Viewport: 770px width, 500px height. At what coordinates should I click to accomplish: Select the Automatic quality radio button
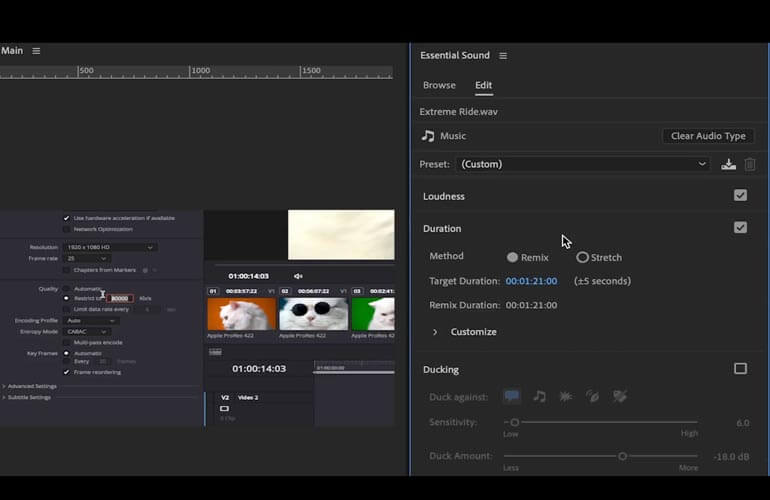coord(66,289)
